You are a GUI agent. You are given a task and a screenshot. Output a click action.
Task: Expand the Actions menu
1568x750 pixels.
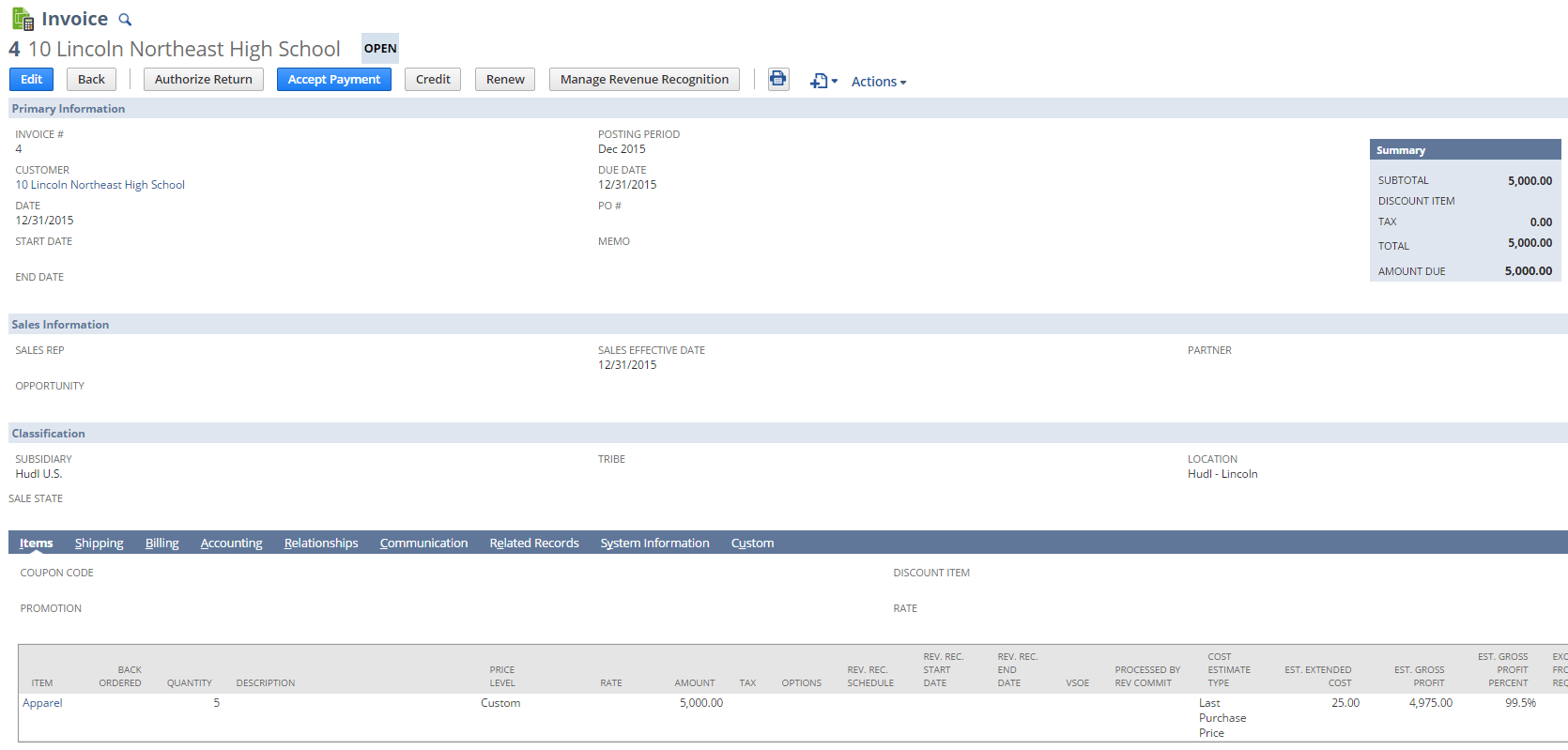[x=879, y=82]
